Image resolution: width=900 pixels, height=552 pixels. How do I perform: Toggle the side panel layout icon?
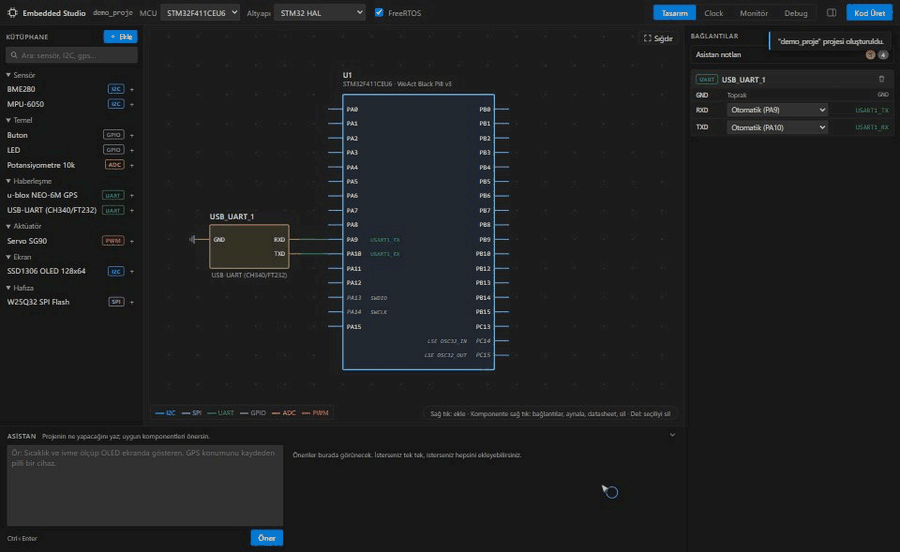(831, 13)
